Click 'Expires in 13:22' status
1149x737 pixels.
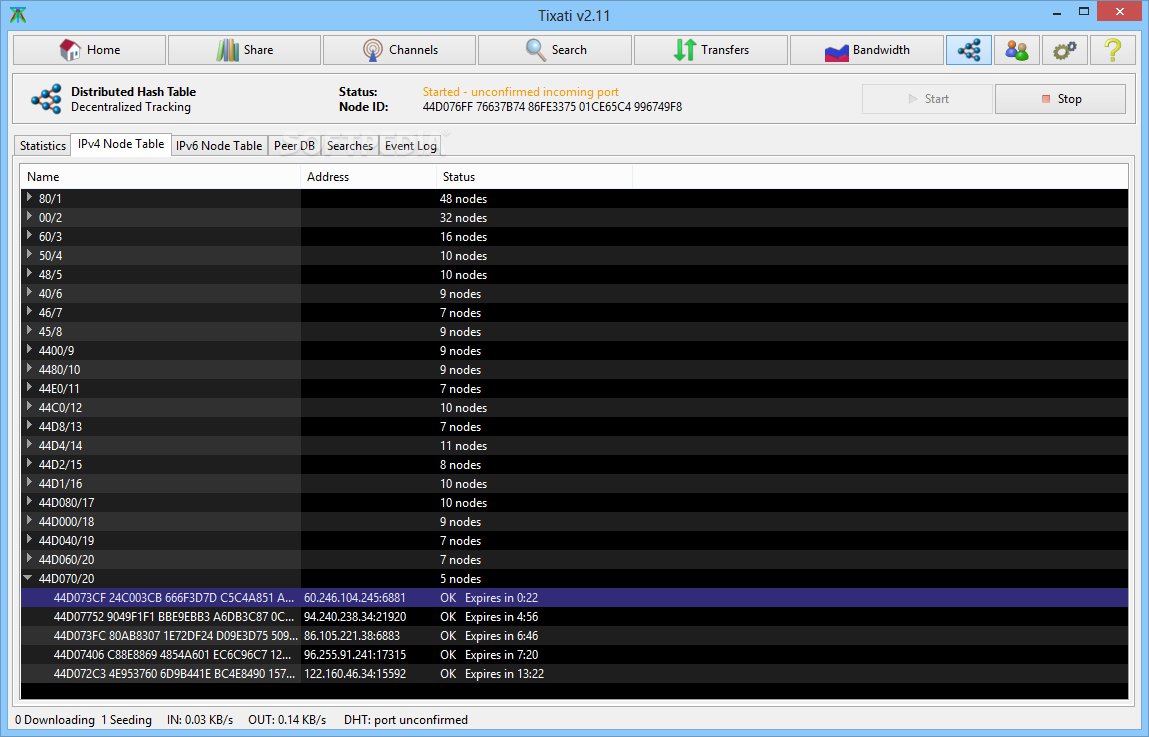point(504,674)
